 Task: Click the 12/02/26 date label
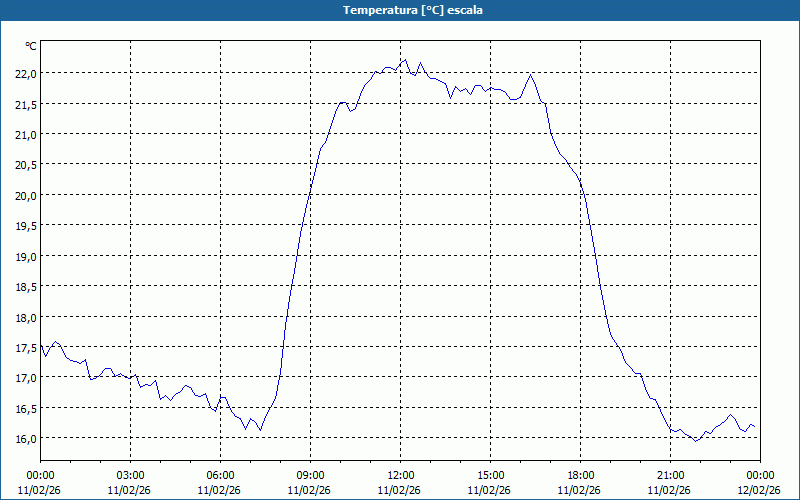pyautogui.click(x=758, y=490)
